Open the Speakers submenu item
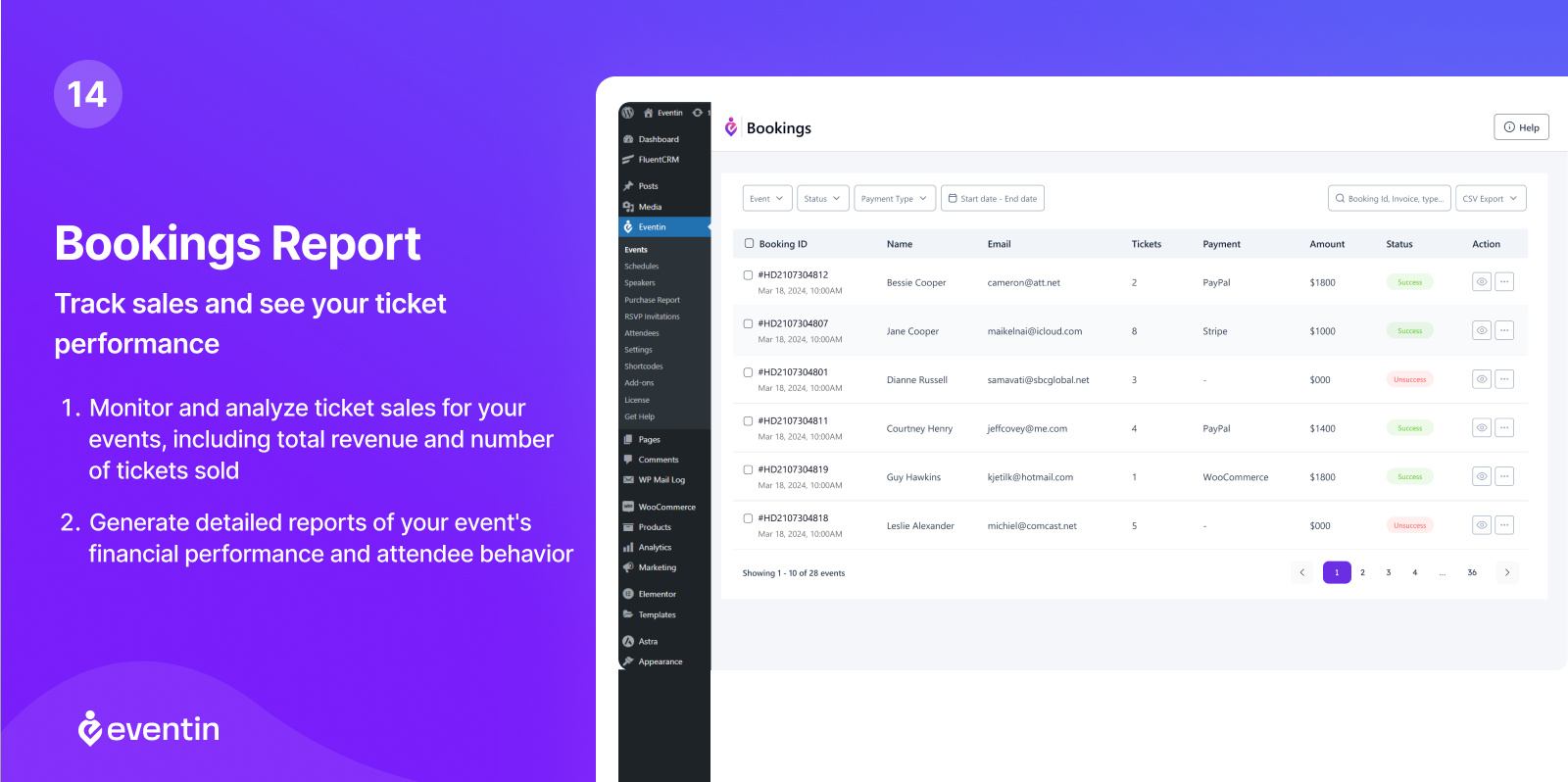Viewport: 1568px width, 782px height. tap(640, 283)
